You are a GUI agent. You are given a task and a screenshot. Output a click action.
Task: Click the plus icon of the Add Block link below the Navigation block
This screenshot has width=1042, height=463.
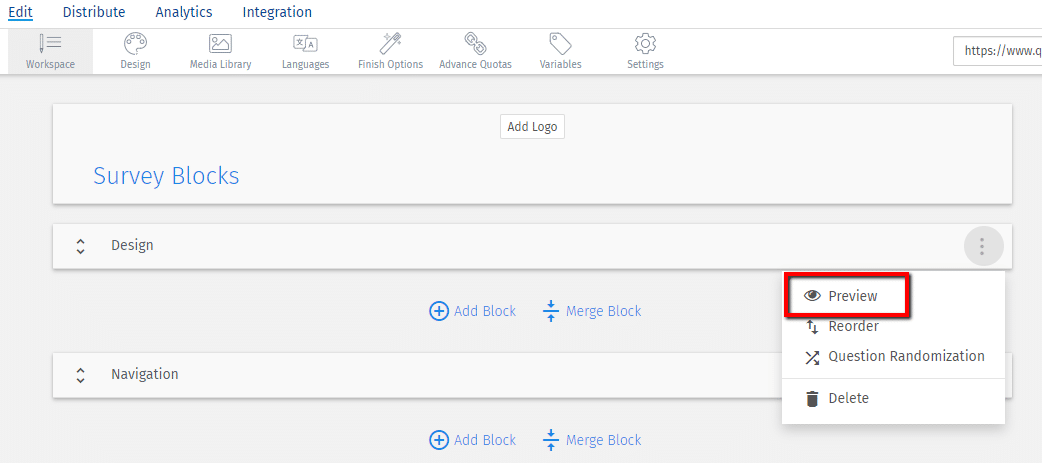(x=439, y=440)
